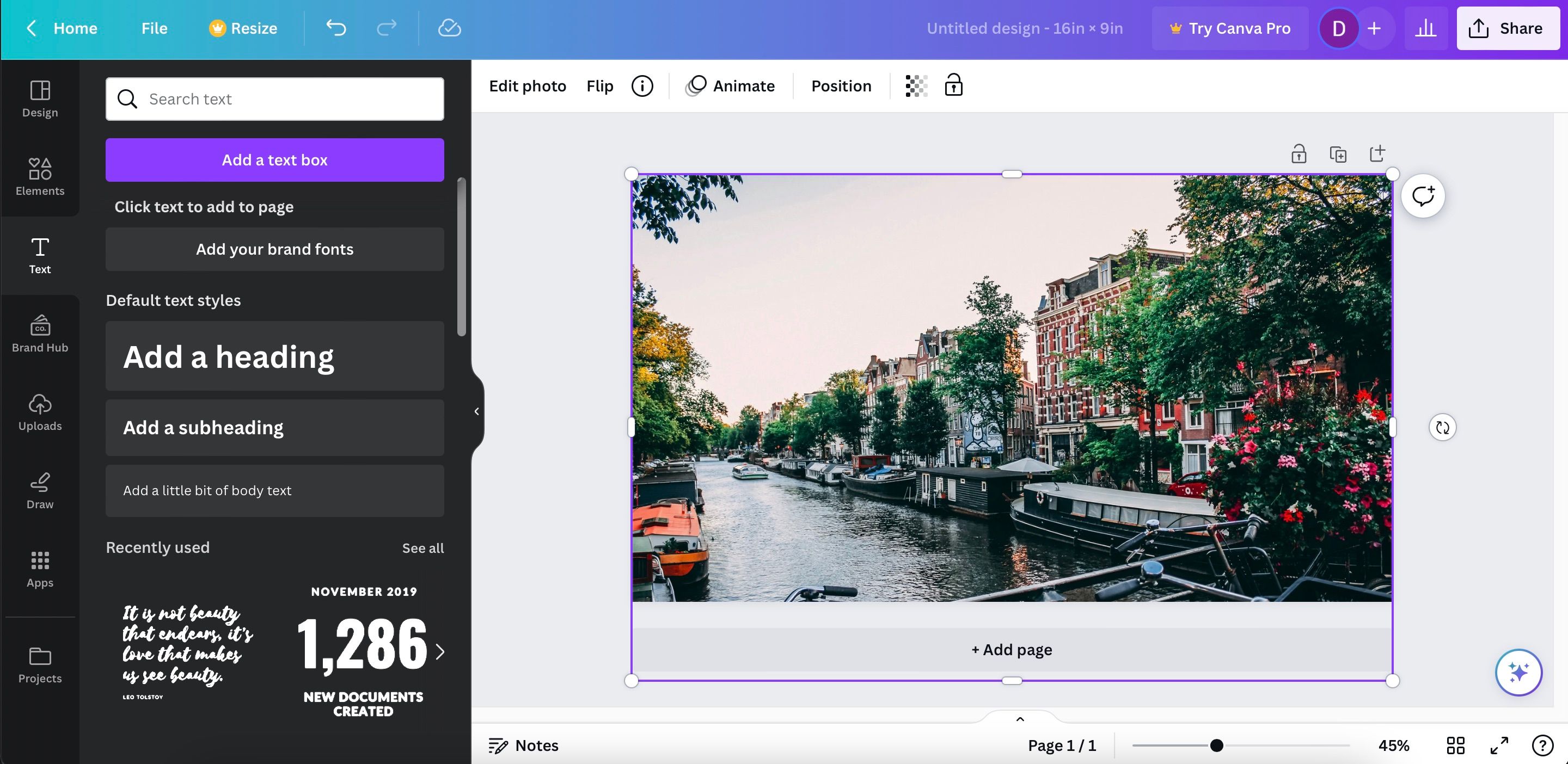Open the Elements panel
This screenshot has height=764, width=1568.
pos(40,176)
